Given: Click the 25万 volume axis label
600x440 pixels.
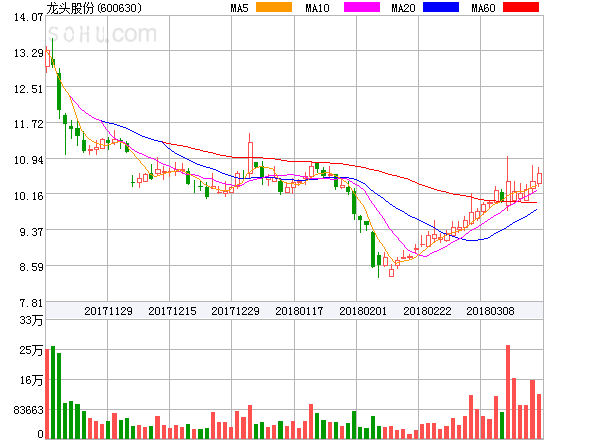Looking at the screenshot, I should coord(31,350).
